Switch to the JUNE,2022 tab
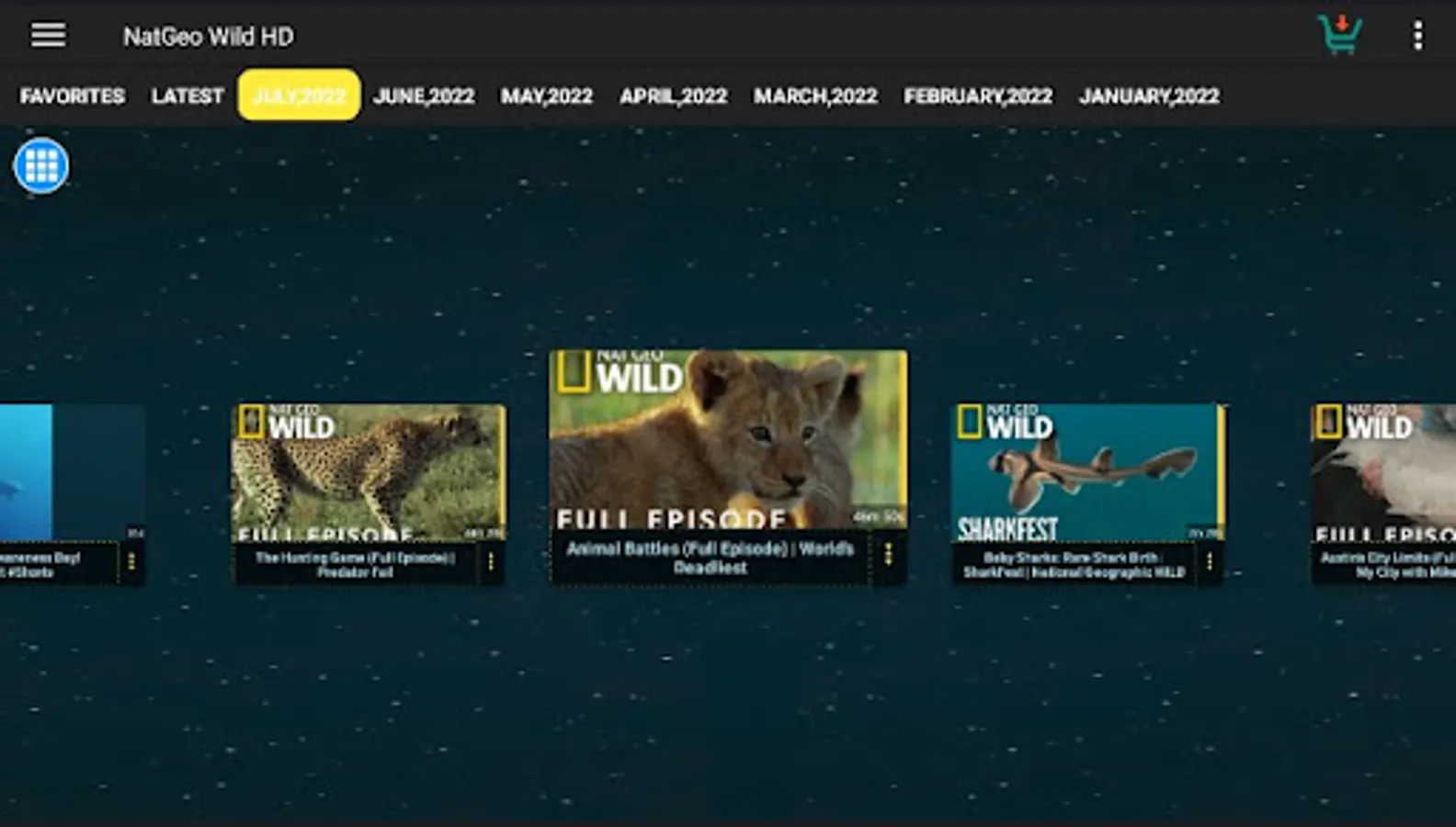Image resolution: width=1456 pixels, height=827 pixels. tap(424, 96)
